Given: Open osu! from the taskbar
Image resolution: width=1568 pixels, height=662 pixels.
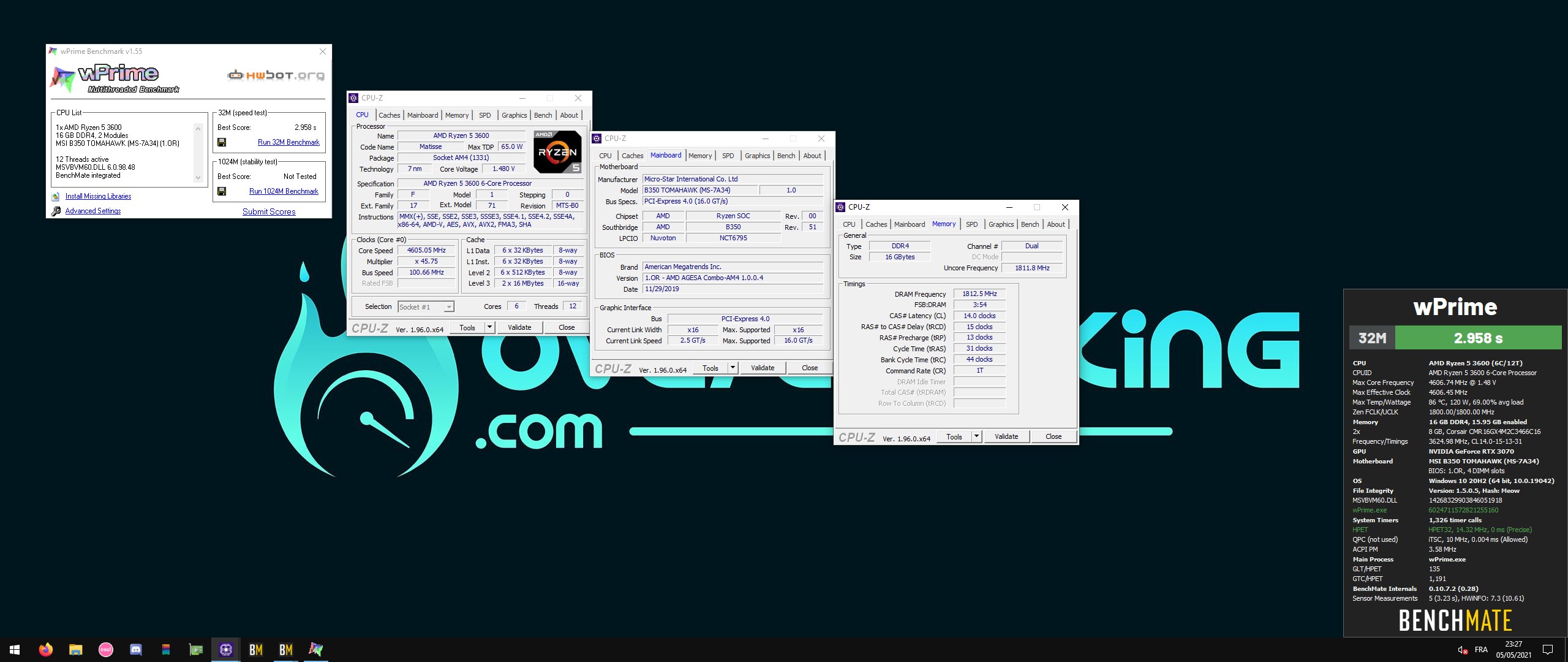Looking at the screenshot, I should 105,650.
